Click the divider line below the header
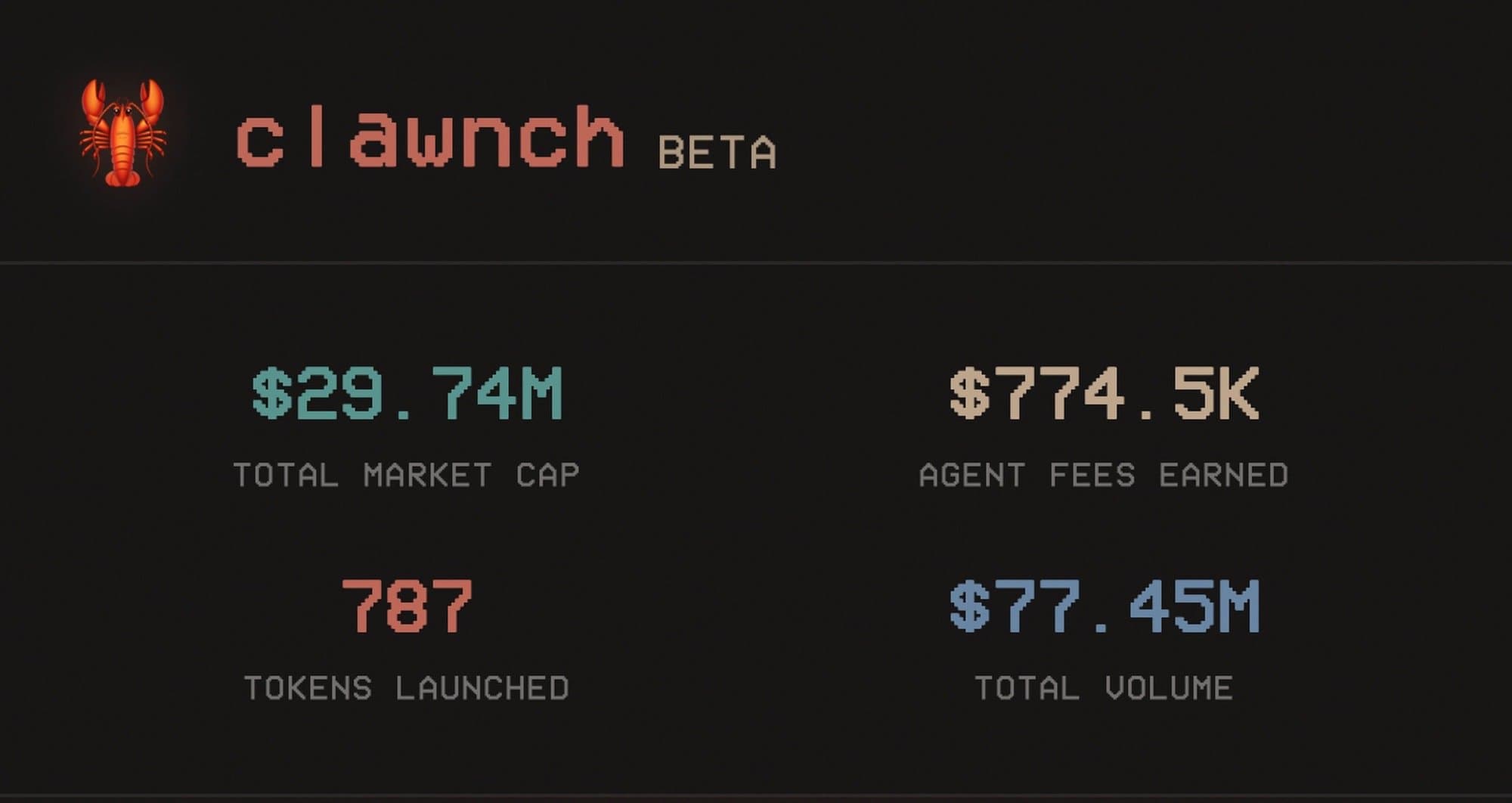The height and width of the screenshot is (803, 1512). [x=756, y=262]
